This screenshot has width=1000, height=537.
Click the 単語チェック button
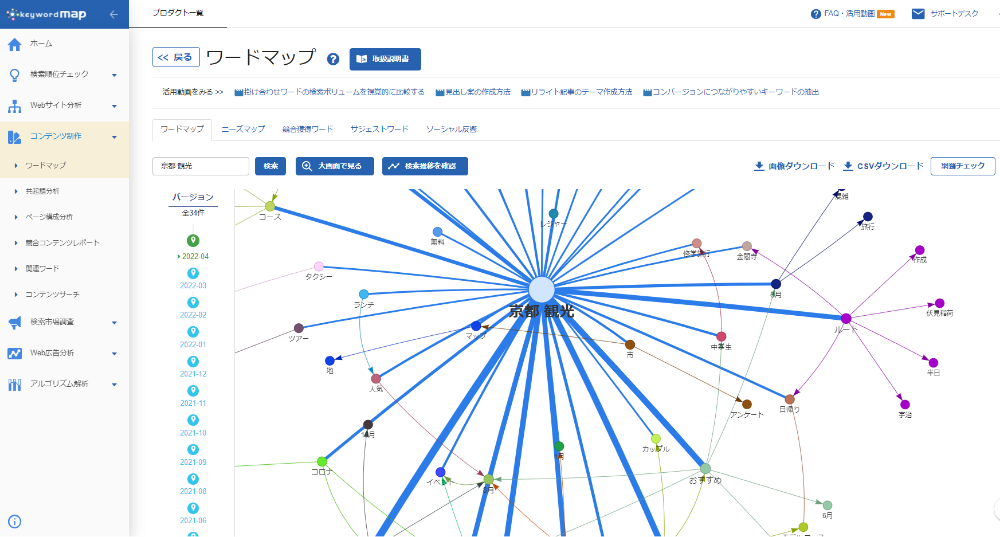point(963,166)
